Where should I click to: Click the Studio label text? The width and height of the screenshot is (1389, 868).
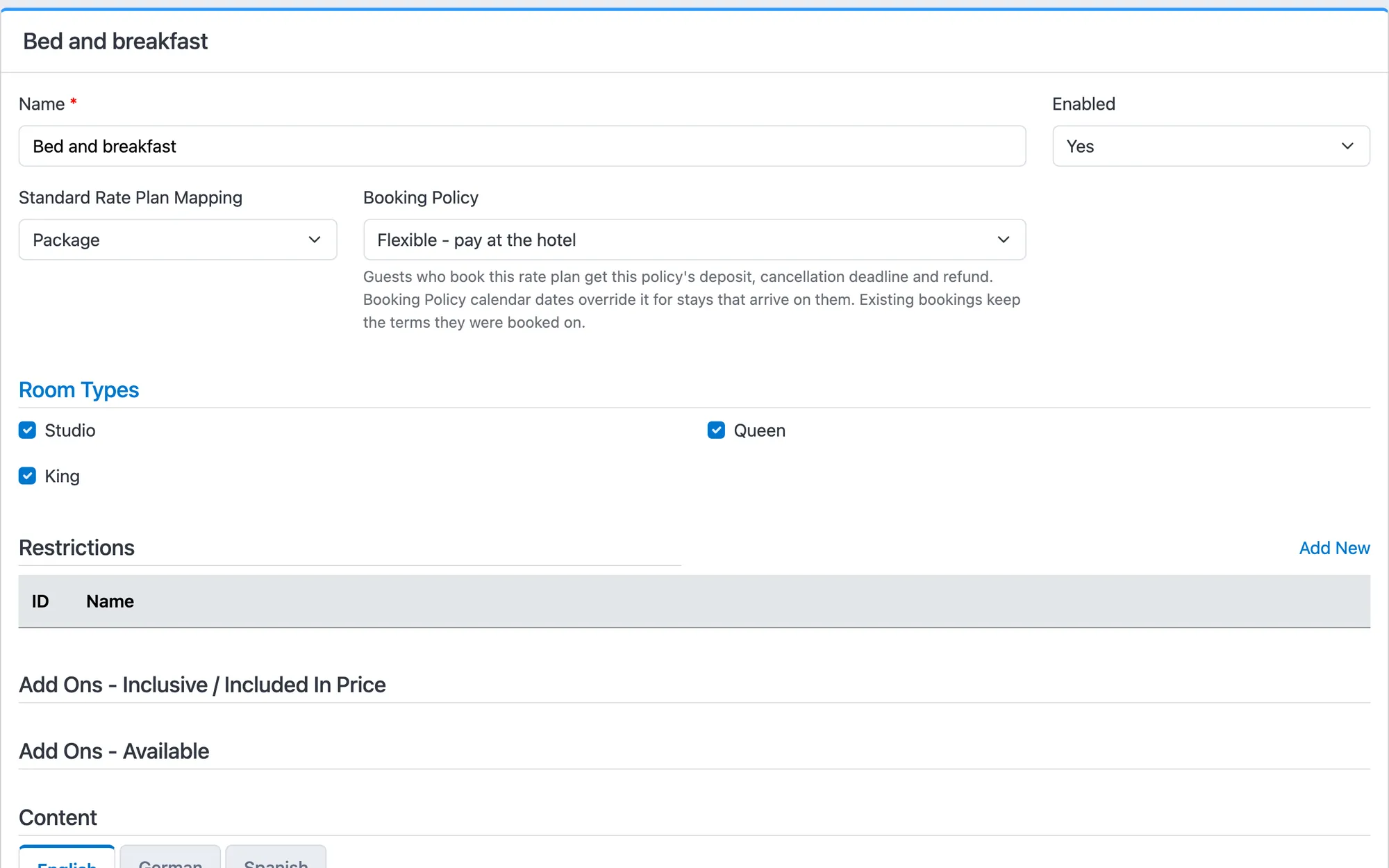(69, 431)
